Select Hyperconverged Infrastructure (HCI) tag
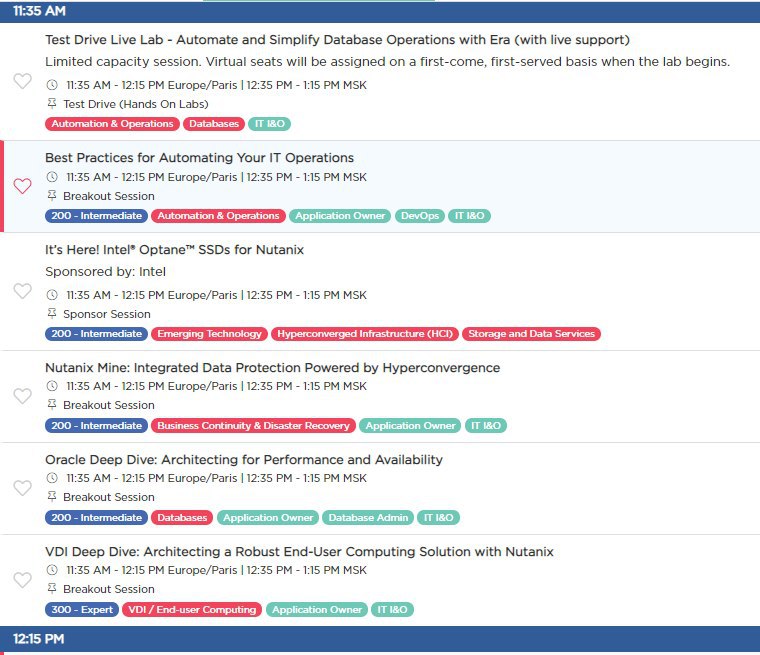 365,334
